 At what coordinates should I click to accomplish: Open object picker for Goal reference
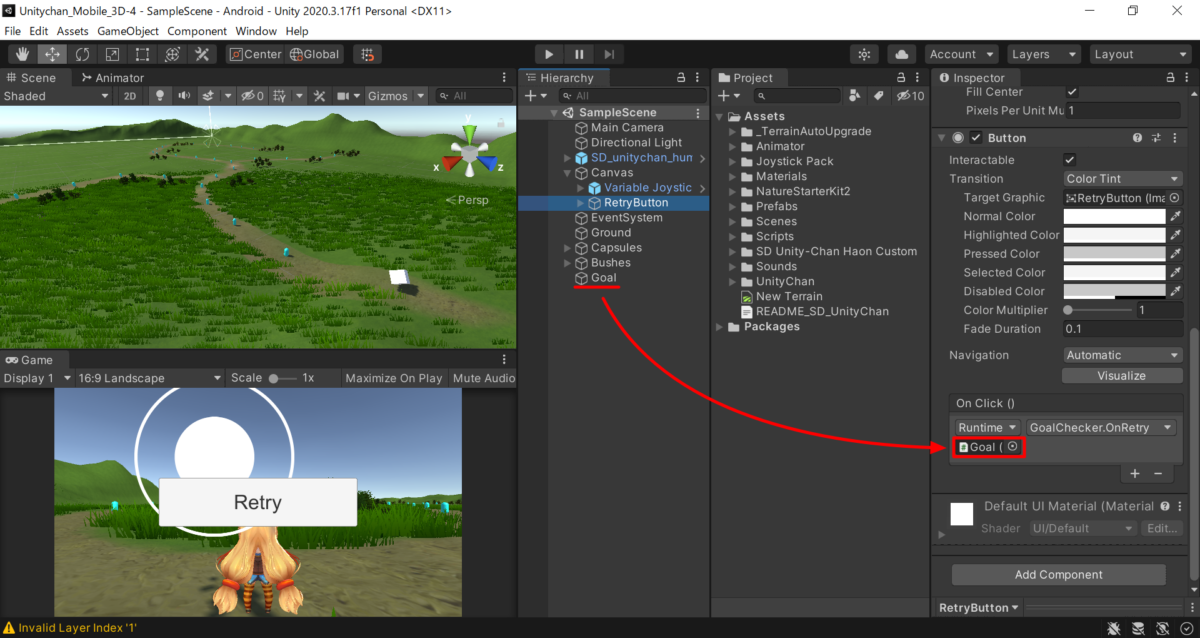click(x=1013, y=447)
